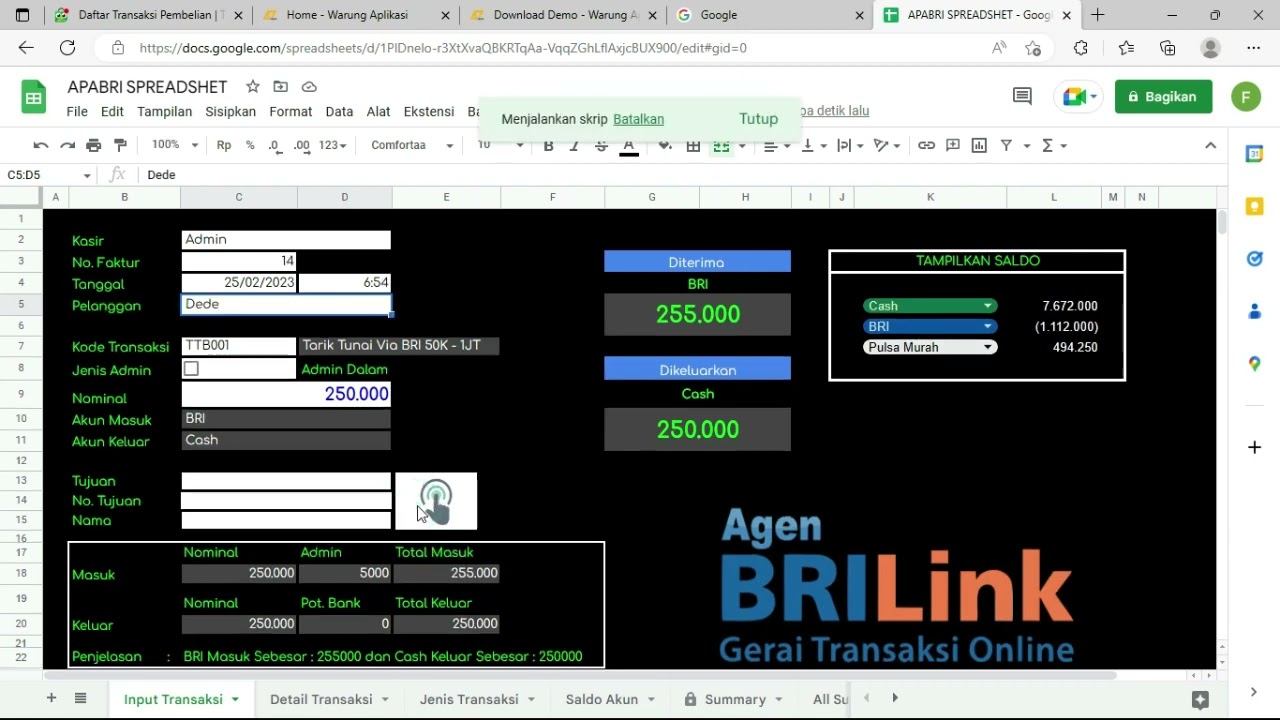Screen dimensions: 1280x720
Task: Create a filter with funnel icon
Action: tap(1007, 146)
